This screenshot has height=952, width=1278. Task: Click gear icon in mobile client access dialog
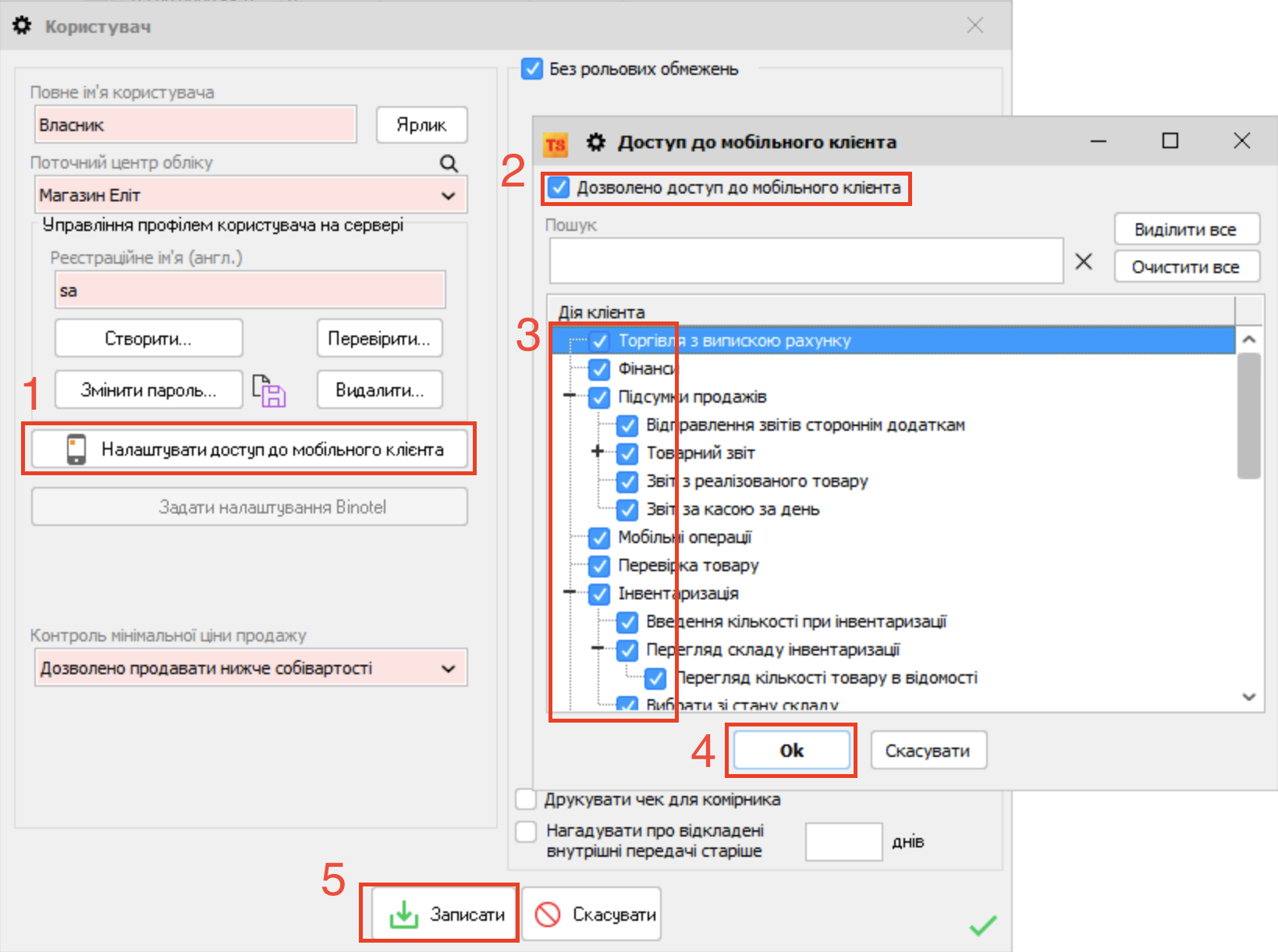(596, 142)
